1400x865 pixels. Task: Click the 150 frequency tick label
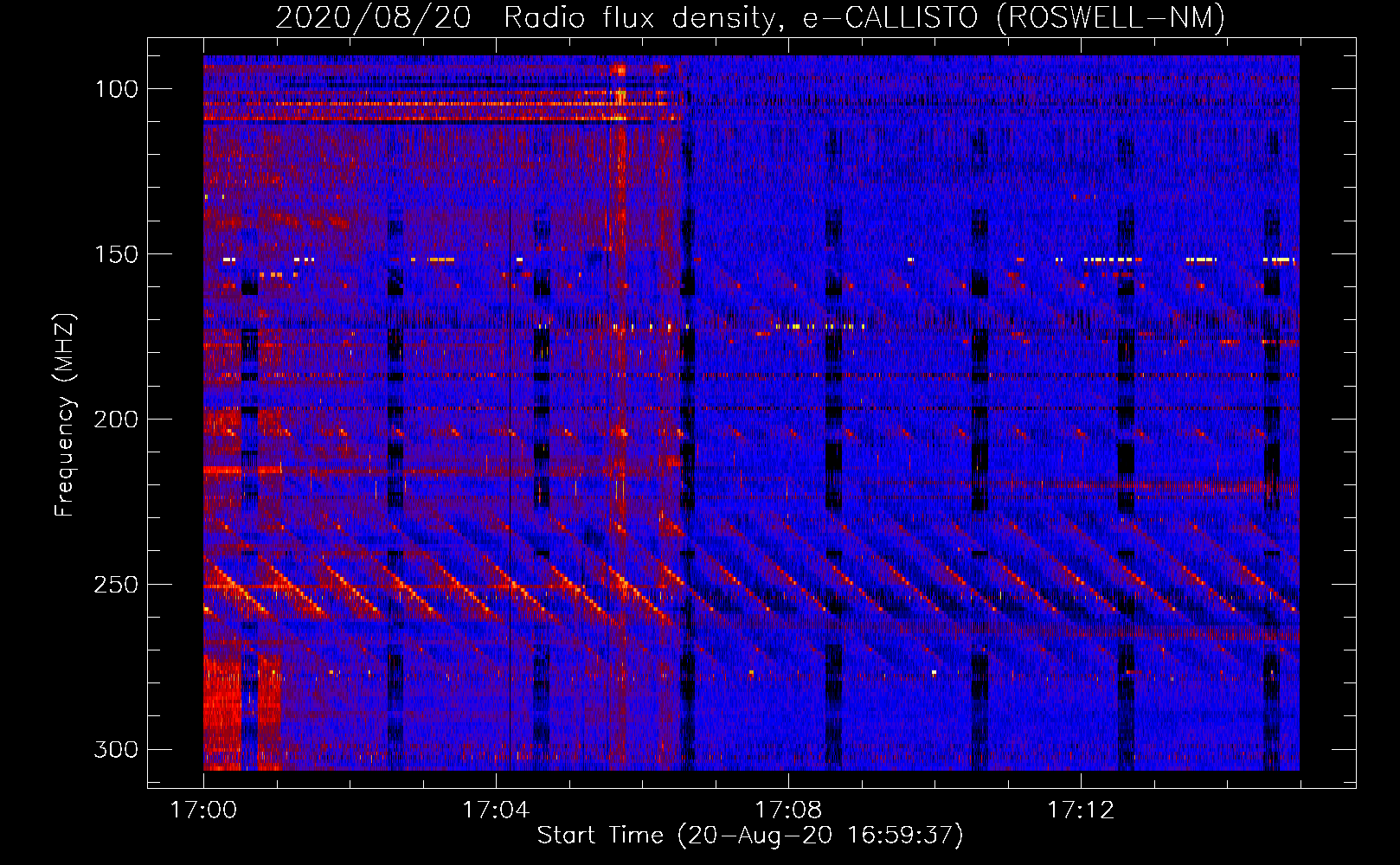point(116,254)
